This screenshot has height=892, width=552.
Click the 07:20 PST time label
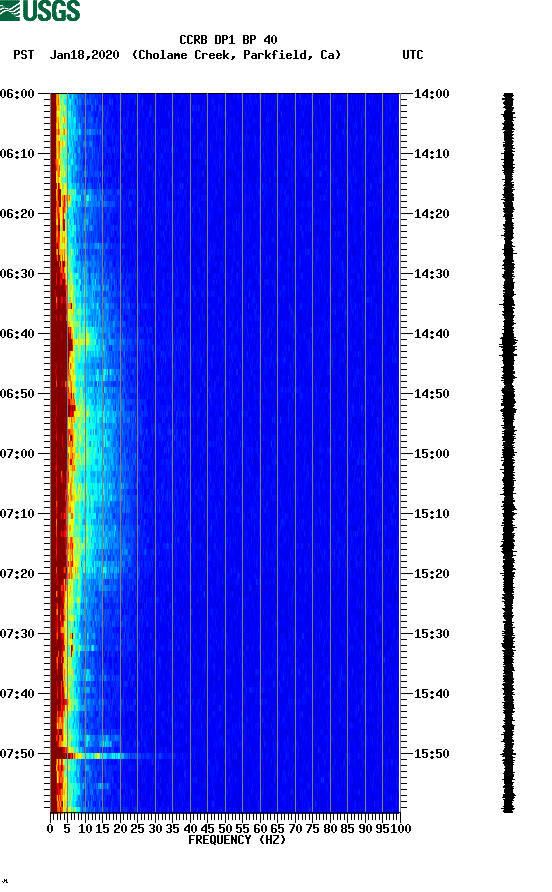[x=18, y=574]
